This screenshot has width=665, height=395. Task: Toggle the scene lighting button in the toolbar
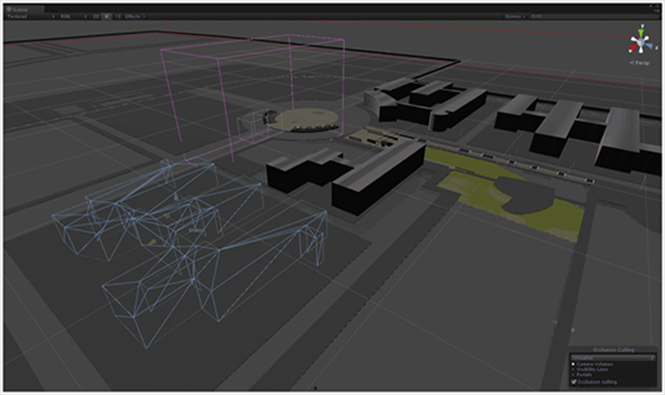click(106, 16)
